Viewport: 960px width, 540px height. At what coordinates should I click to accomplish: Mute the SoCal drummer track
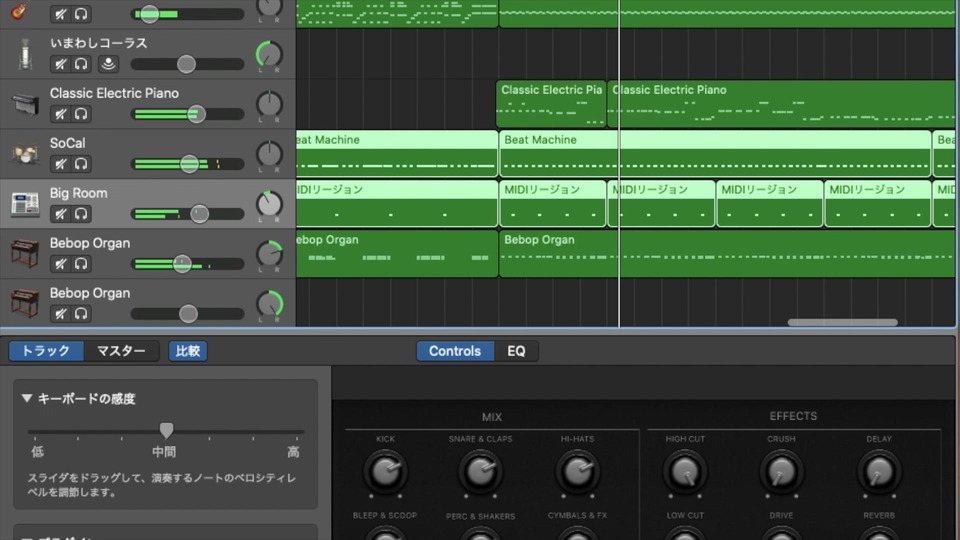click(60, 164)
